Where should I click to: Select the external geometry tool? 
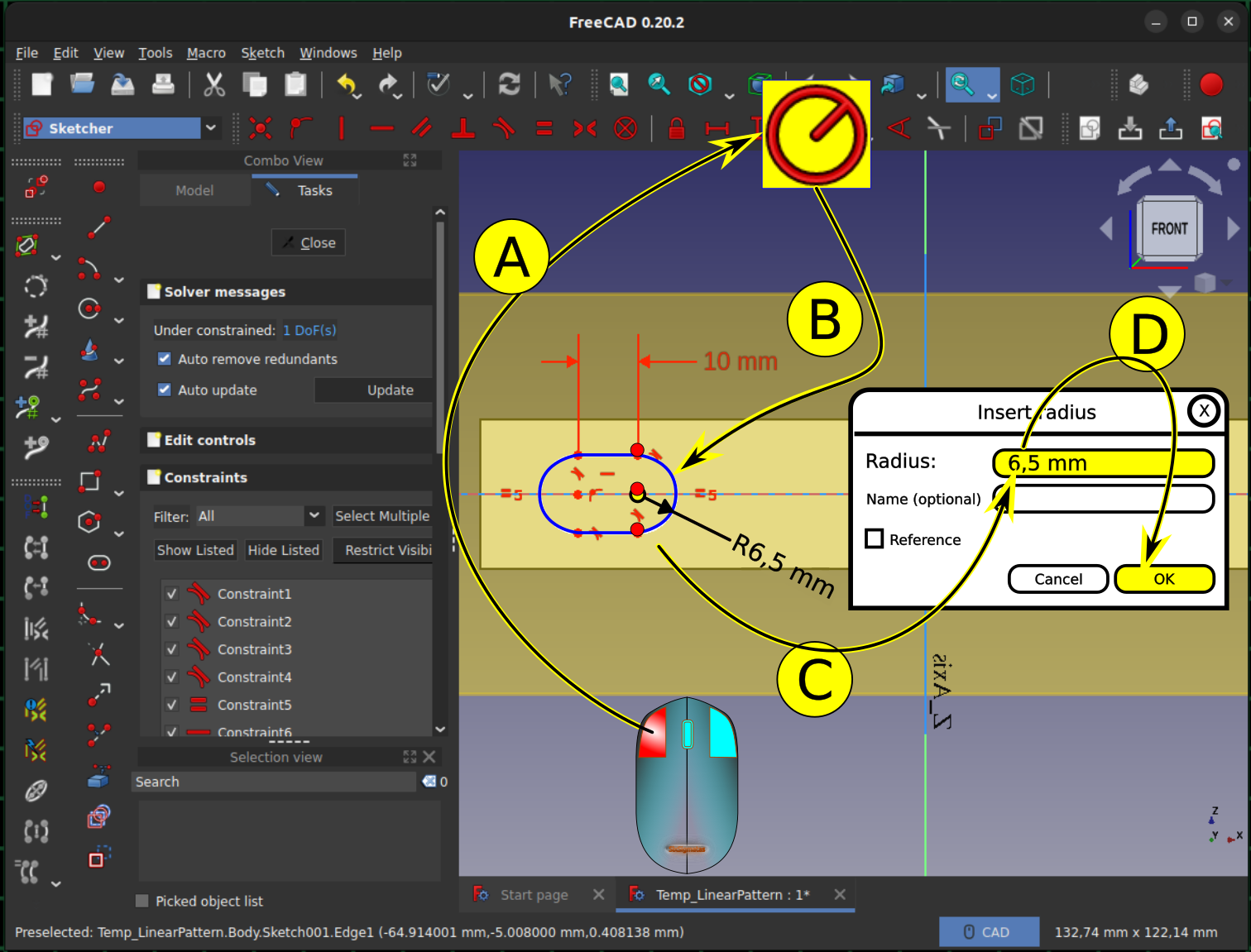point(99,777)
